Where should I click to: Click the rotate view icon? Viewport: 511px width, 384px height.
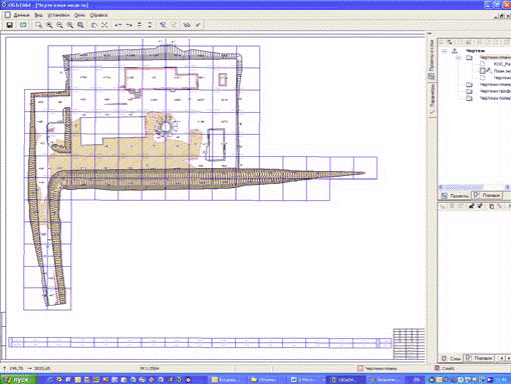(94, 25)
